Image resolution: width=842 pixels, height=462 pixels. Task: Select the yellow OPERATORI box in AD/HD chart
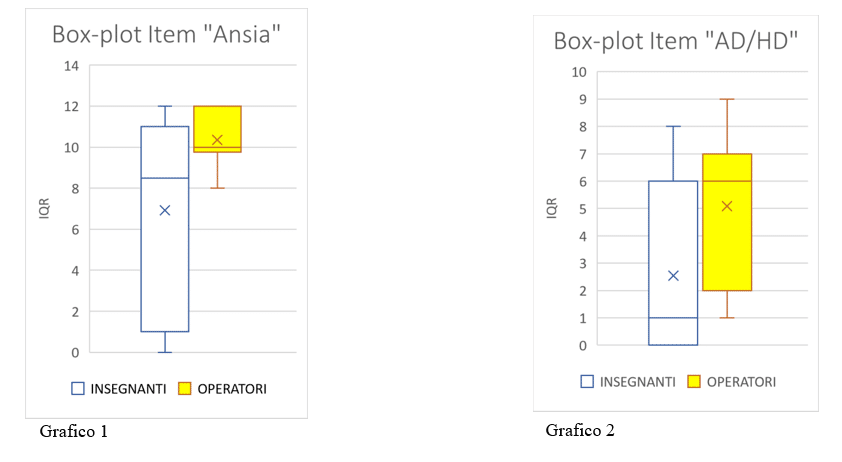click(x=727, y=222)
